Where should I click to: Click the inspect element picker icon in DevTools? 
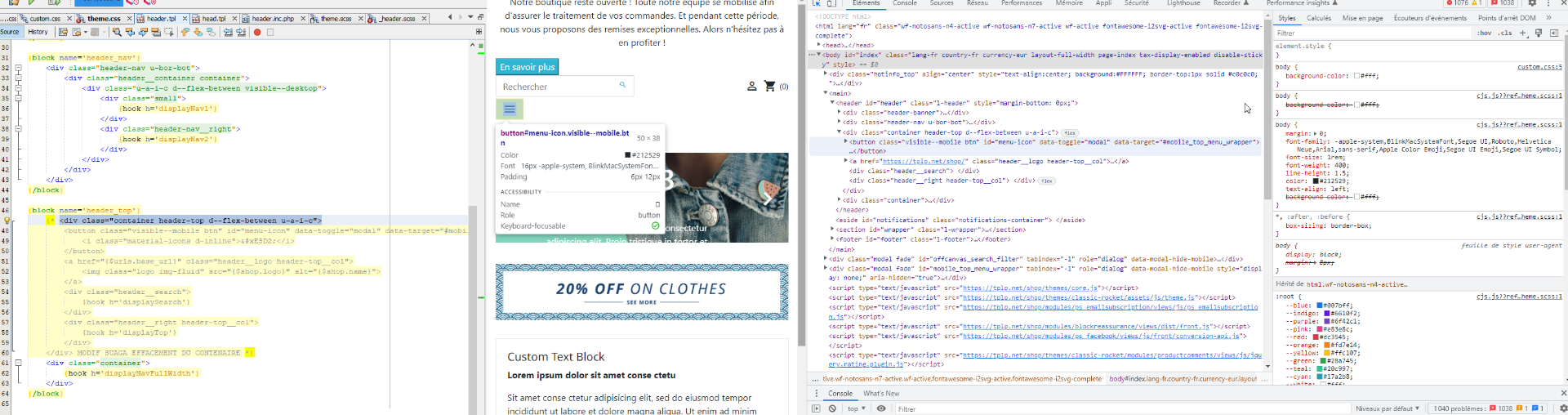point(817,3)
